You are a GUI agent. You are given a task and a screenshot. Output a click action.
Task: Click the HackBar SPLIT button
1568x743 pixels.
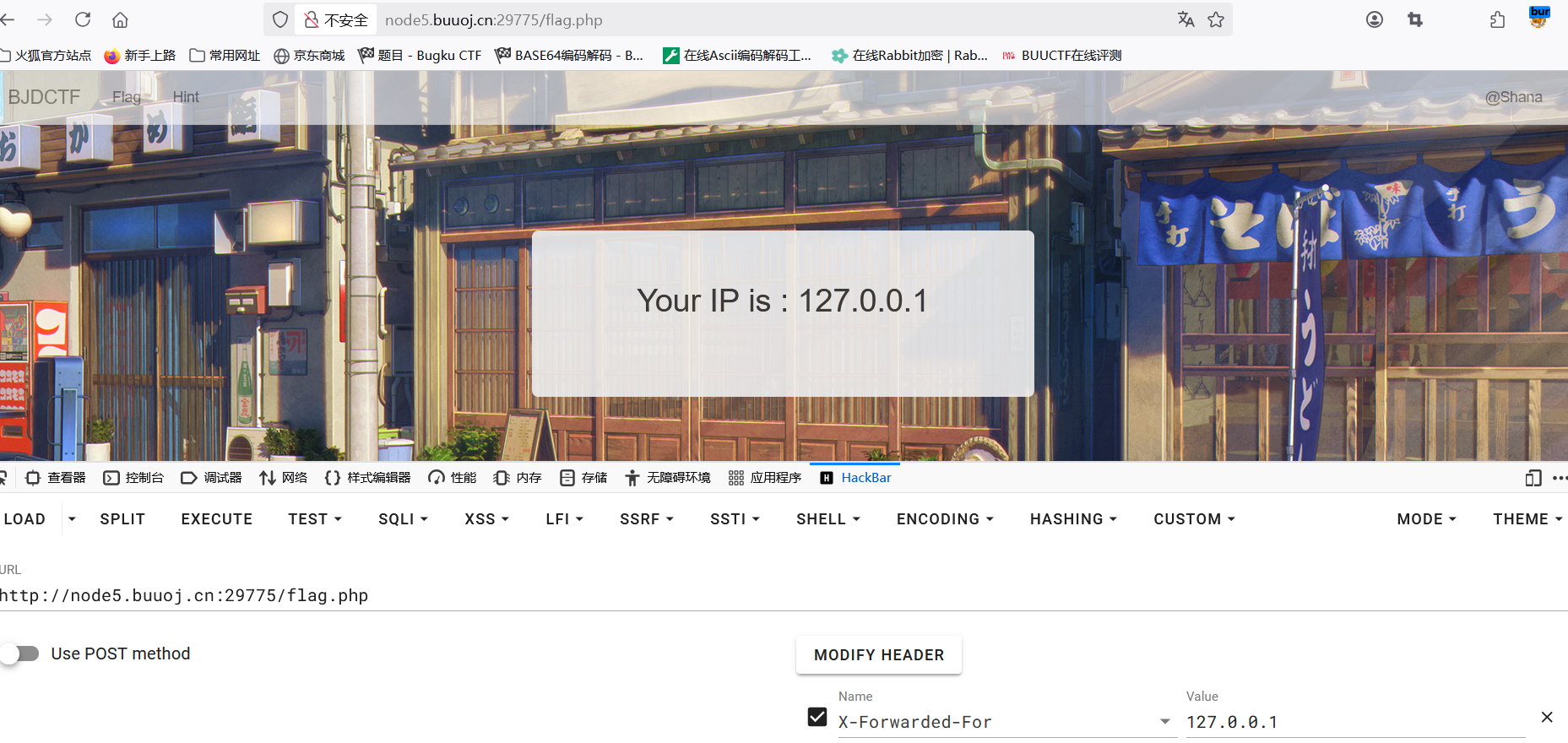(122, 519)
